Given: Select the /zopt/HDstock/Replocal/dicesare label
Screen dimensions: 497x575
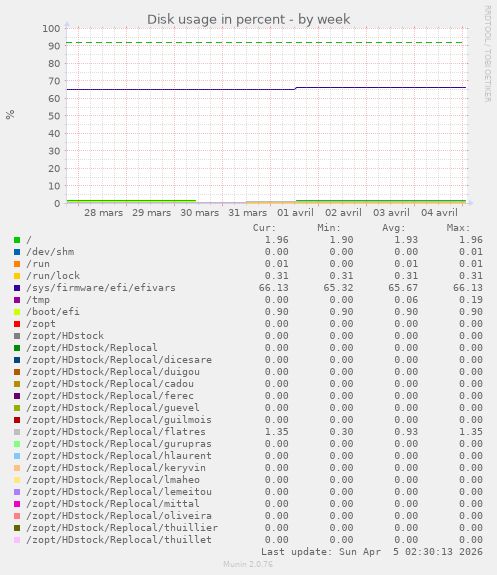Looking at the screenshot, I should tap(119, 360).
